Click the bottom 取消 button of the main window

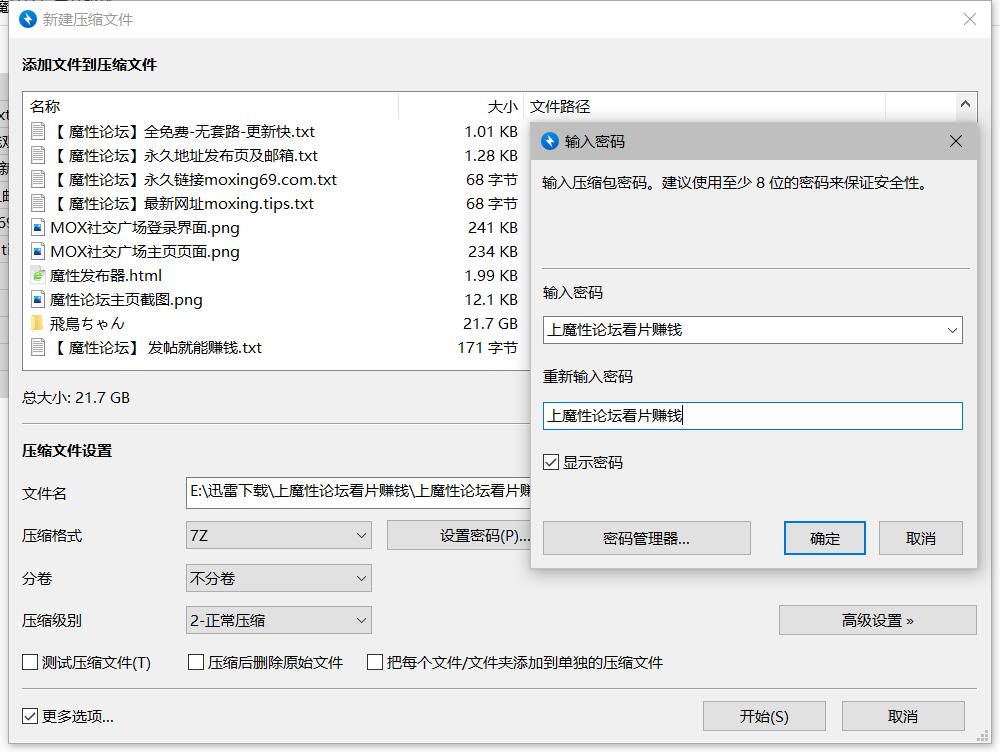point(903,716)
